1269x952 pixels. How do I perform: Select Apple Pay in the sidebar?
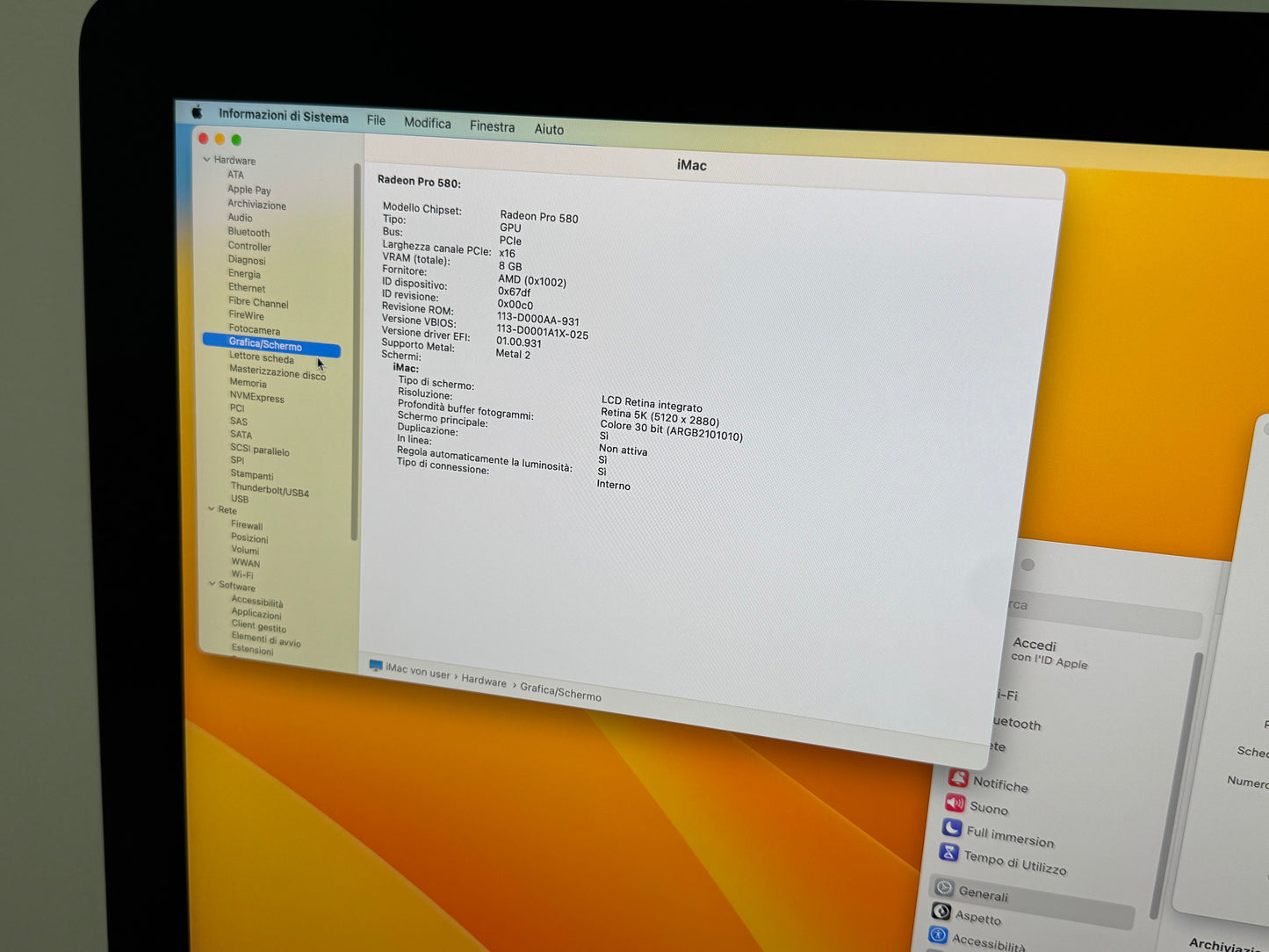coord(249,190)
